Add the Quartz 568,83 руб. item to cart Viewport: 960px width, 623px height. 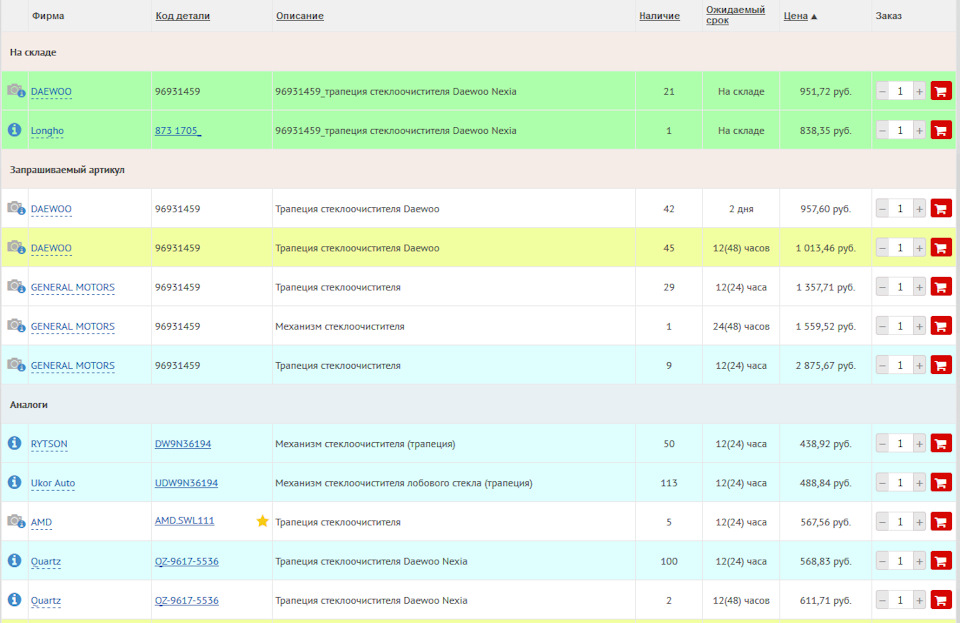941,561
